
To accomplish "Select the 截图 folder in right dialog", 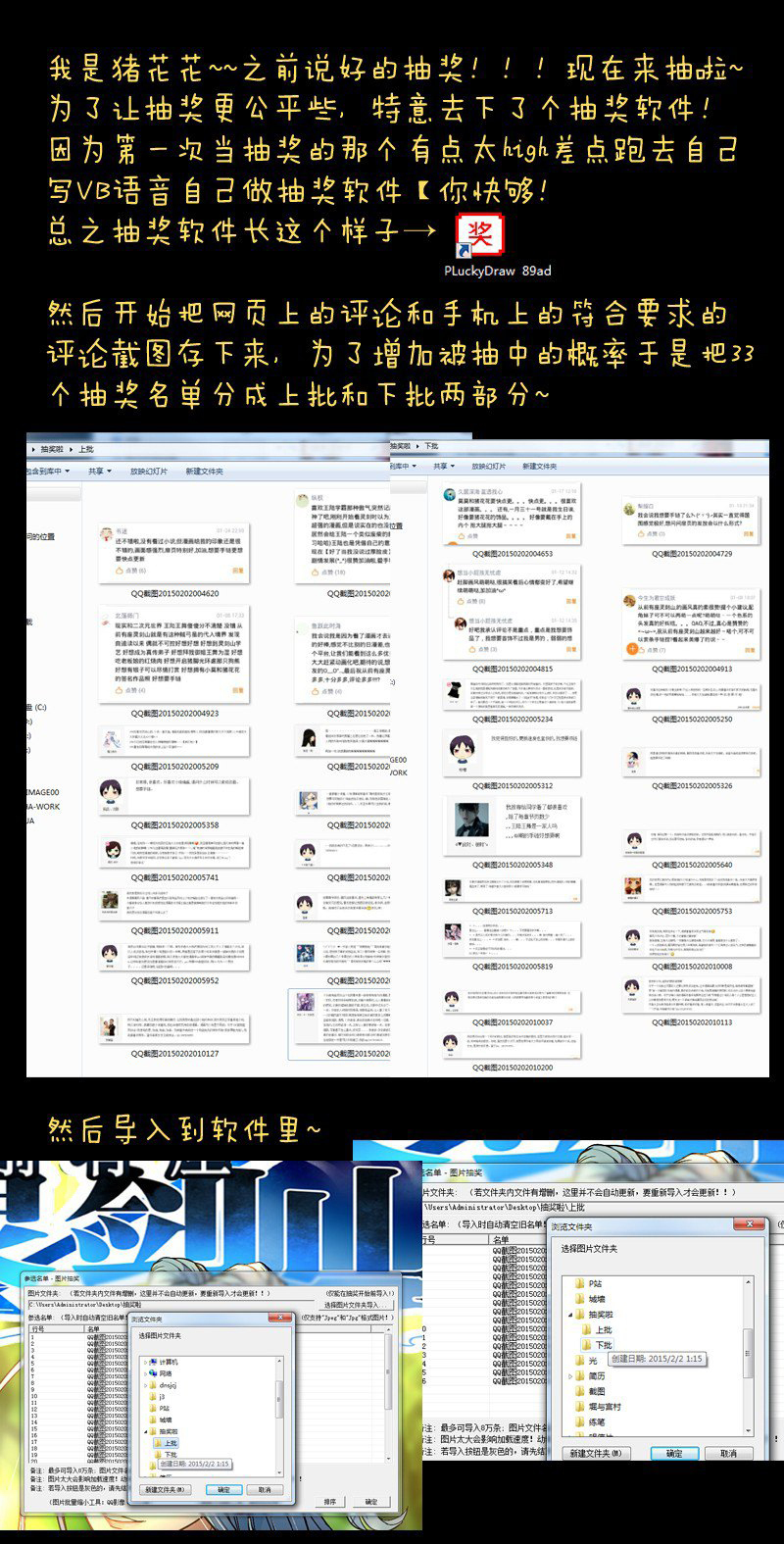I will click(597, 1390).
